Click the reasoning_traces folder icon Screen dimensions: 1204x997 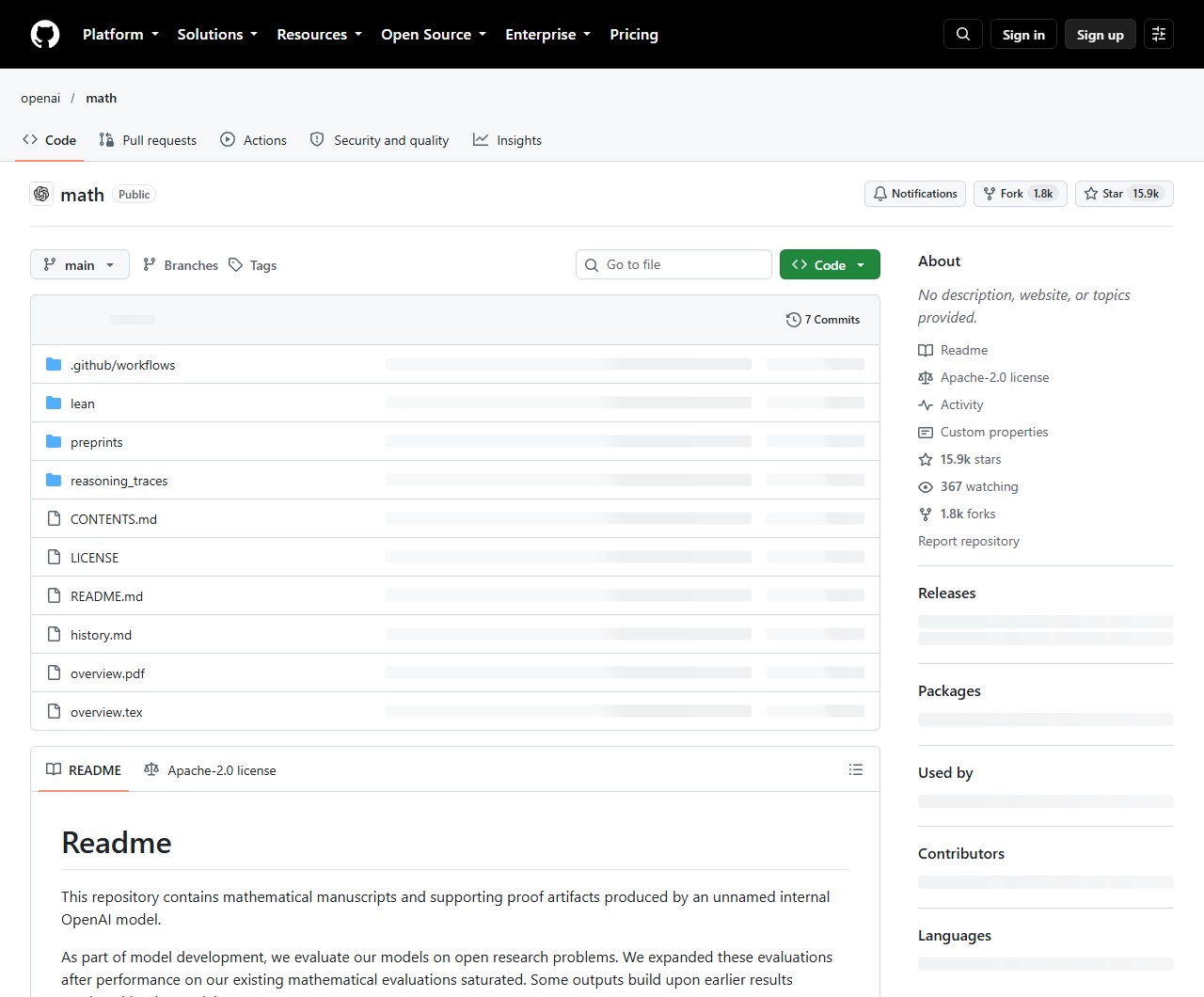pyautogui.click(x=54, y=481)
